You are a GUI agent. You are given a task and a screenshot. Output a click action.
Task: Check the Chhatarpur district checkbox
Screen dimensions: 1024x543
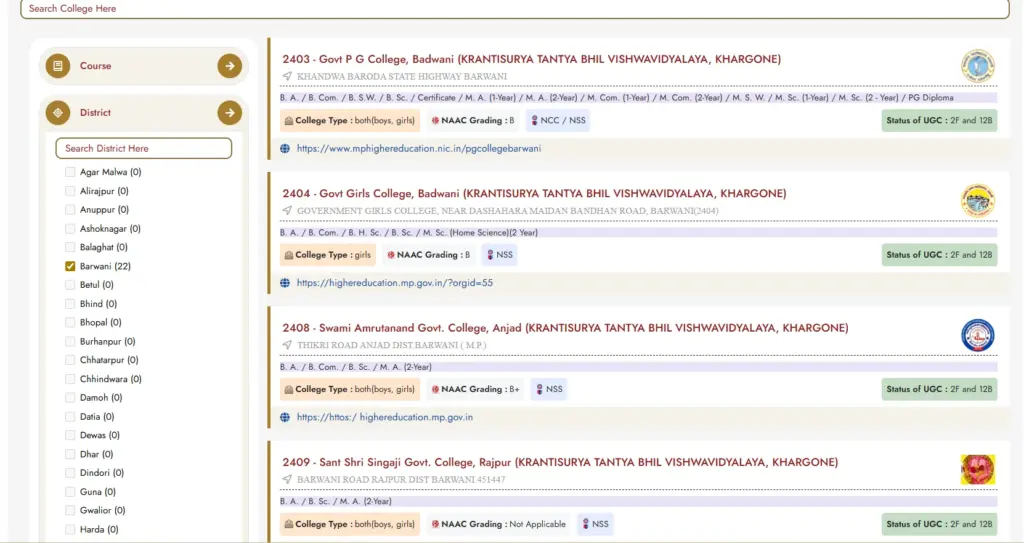tap(70, 360)
